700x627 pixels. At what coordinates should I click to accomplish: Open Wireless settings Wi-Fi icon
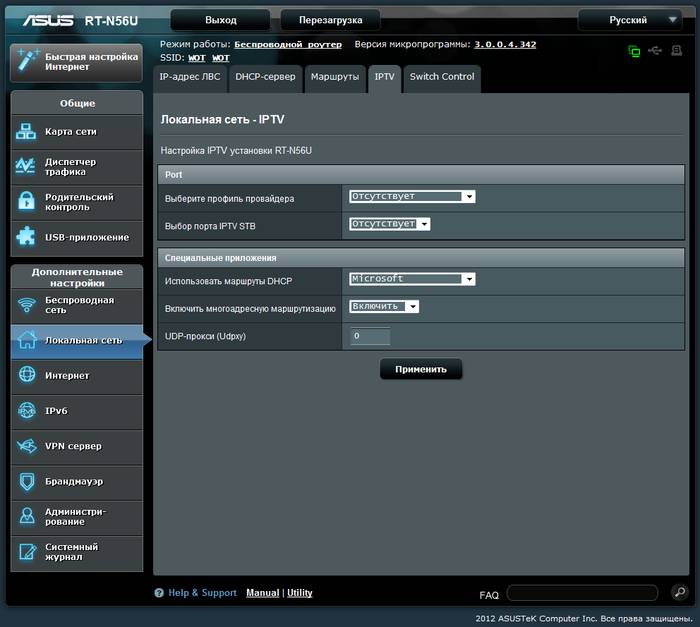27,305
